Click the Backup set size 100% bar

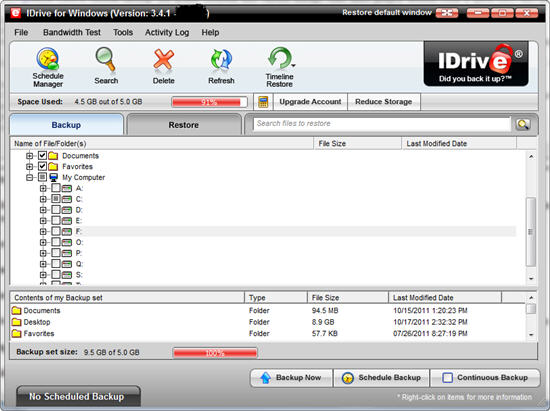(x=215, y=353)
